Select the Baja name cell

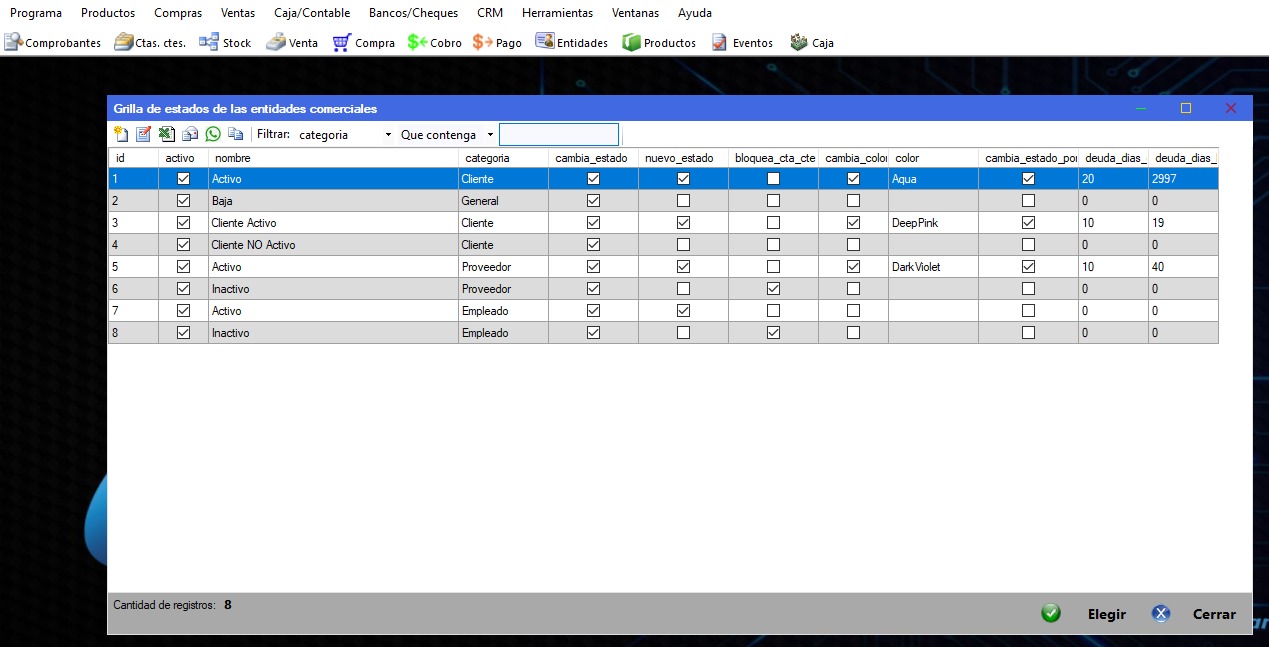coord(333,201)
